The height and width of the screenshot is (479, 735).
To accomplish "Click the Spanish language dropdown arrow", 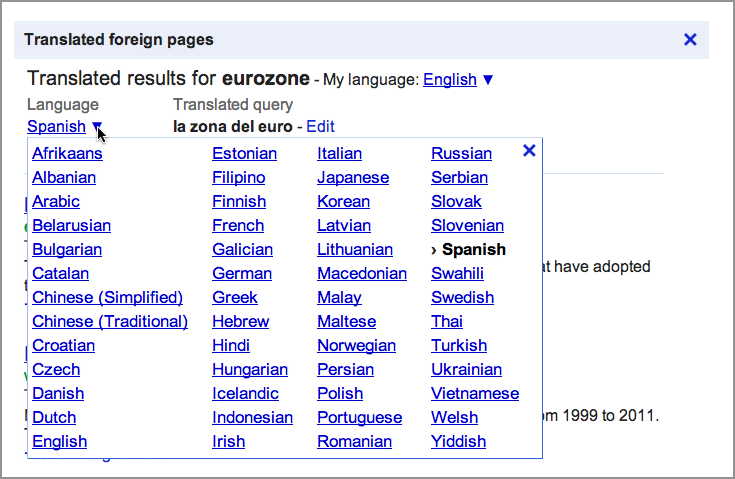I will click(x=98, y=127).
